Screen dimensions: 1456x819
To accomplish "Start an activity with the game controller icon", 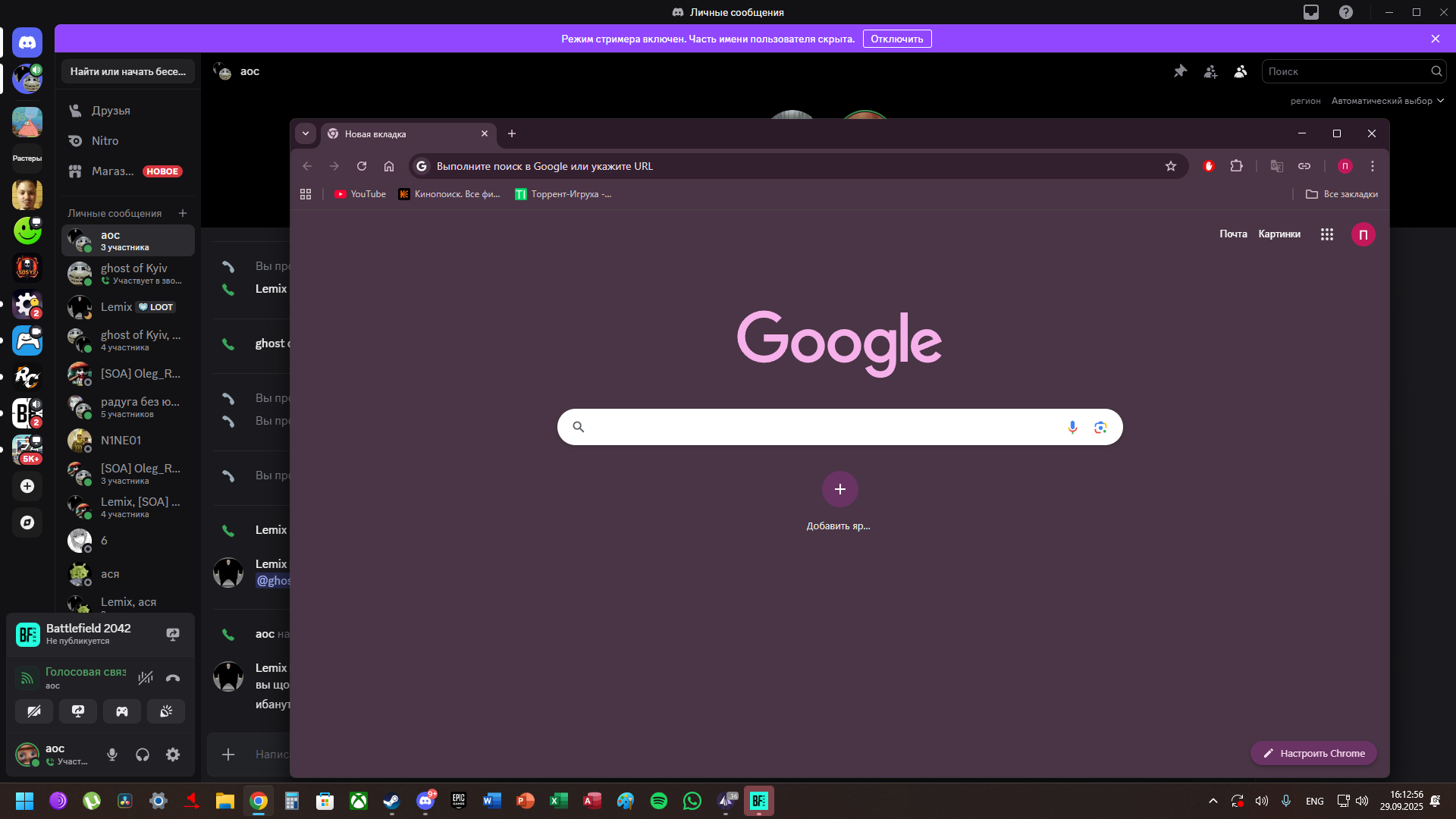I will point(122,711).
